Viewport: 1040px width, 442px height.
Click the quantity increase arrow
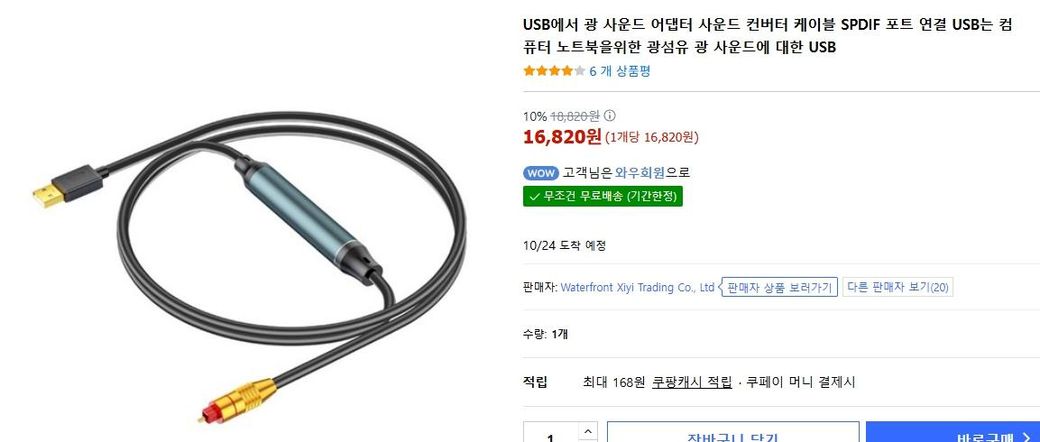(x=588, y=431)
